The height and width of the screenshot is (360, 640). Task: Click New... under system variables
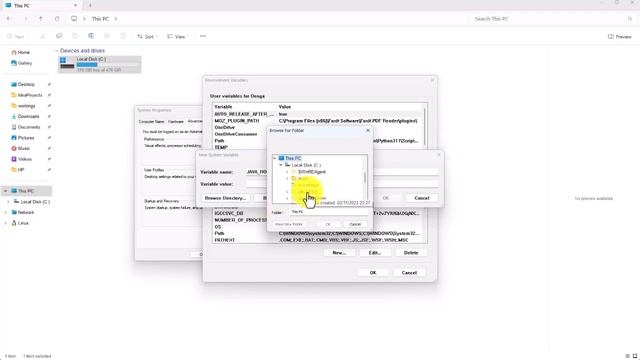point(339,253)
